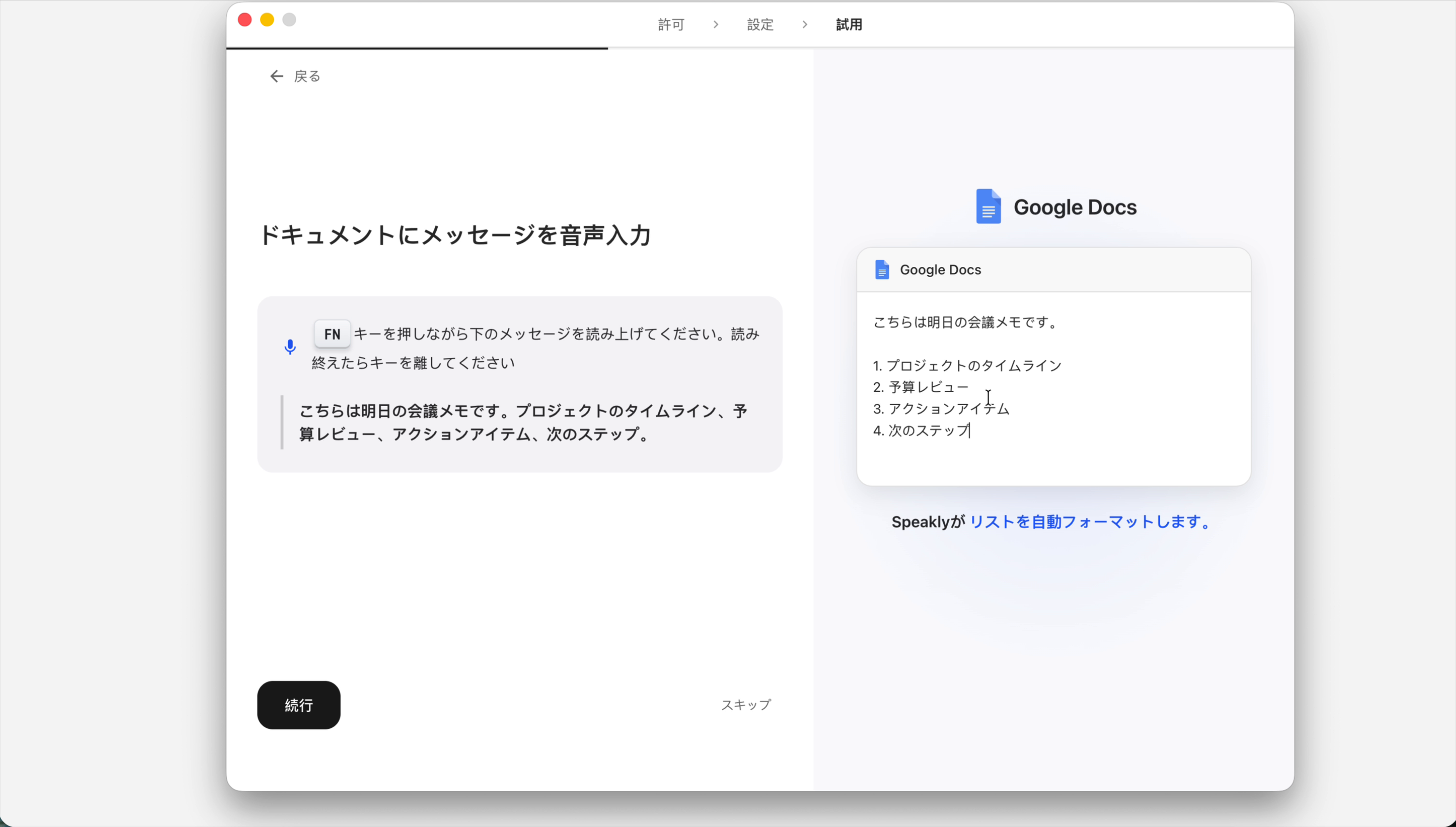Click the スキップ link

pos(746,704)
